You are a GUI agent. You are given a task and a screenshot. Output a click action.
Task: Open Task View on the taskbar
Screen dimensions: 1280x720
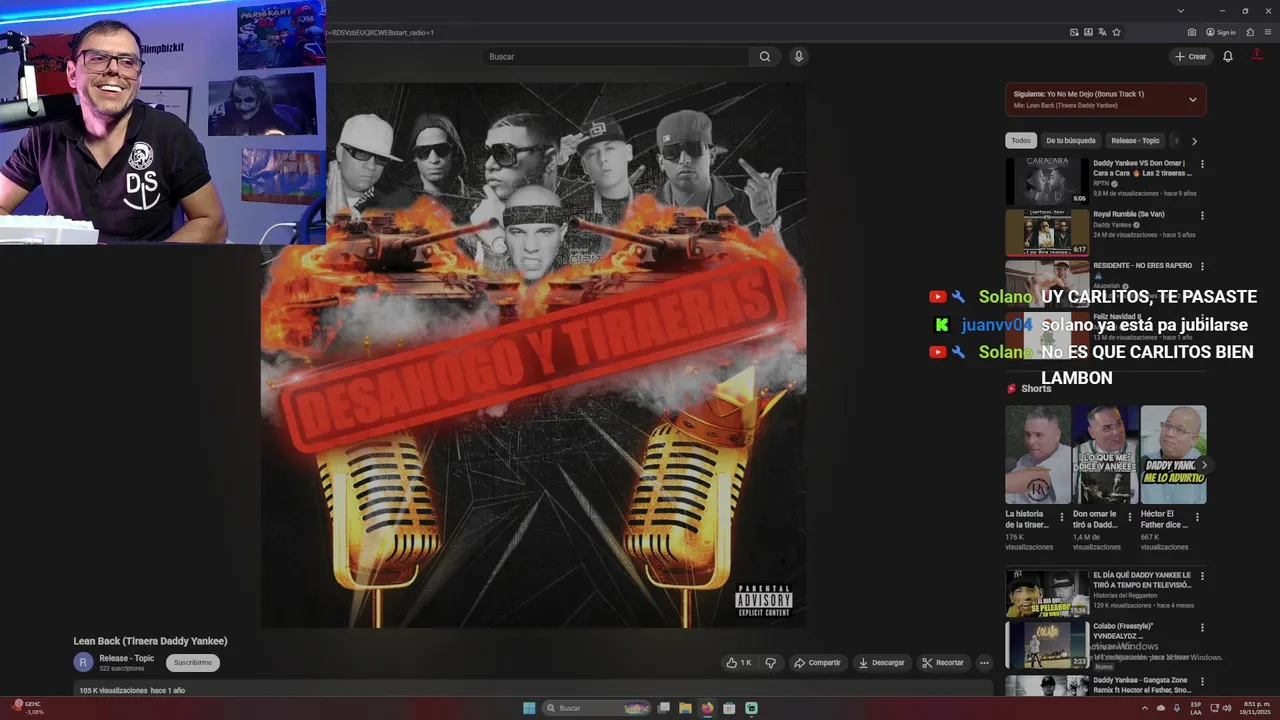(663, 708)
